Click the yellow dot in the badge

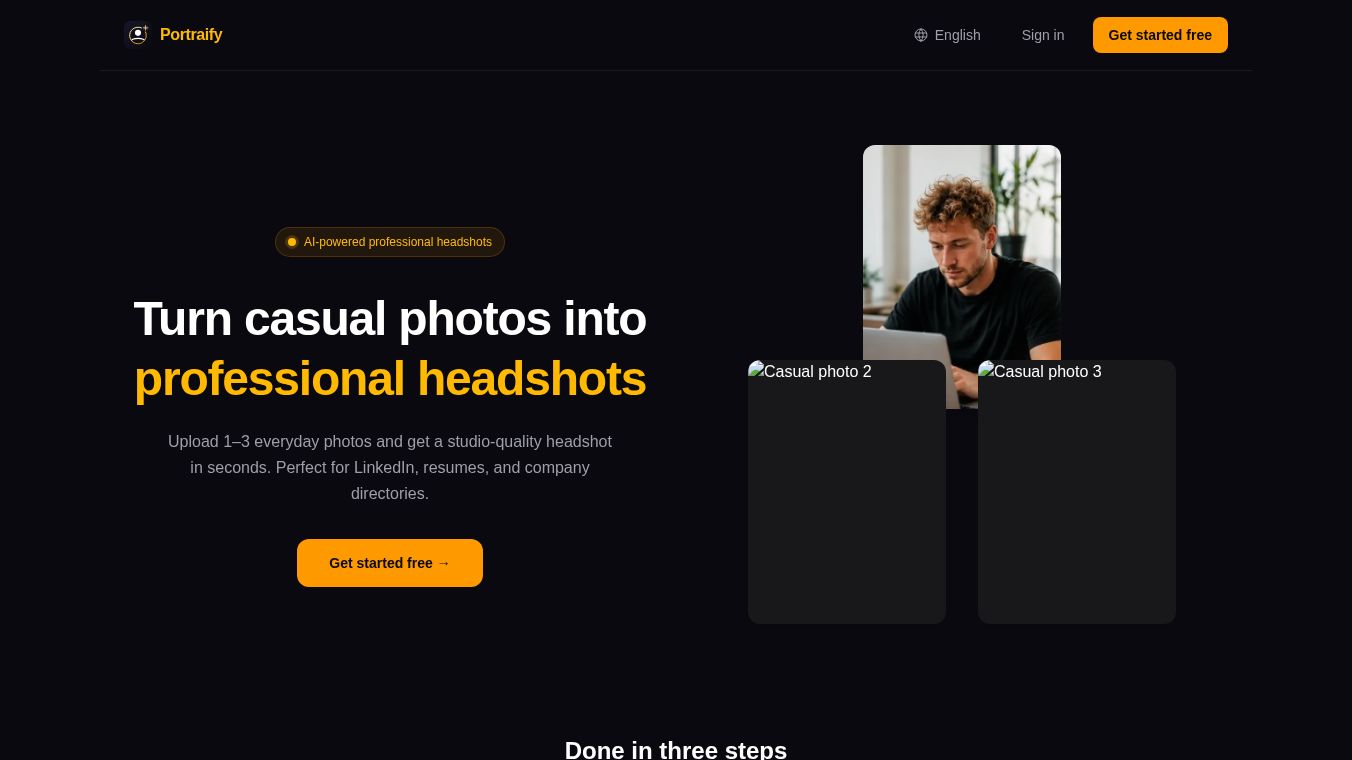pyautogui.click(x=292, y=242)
